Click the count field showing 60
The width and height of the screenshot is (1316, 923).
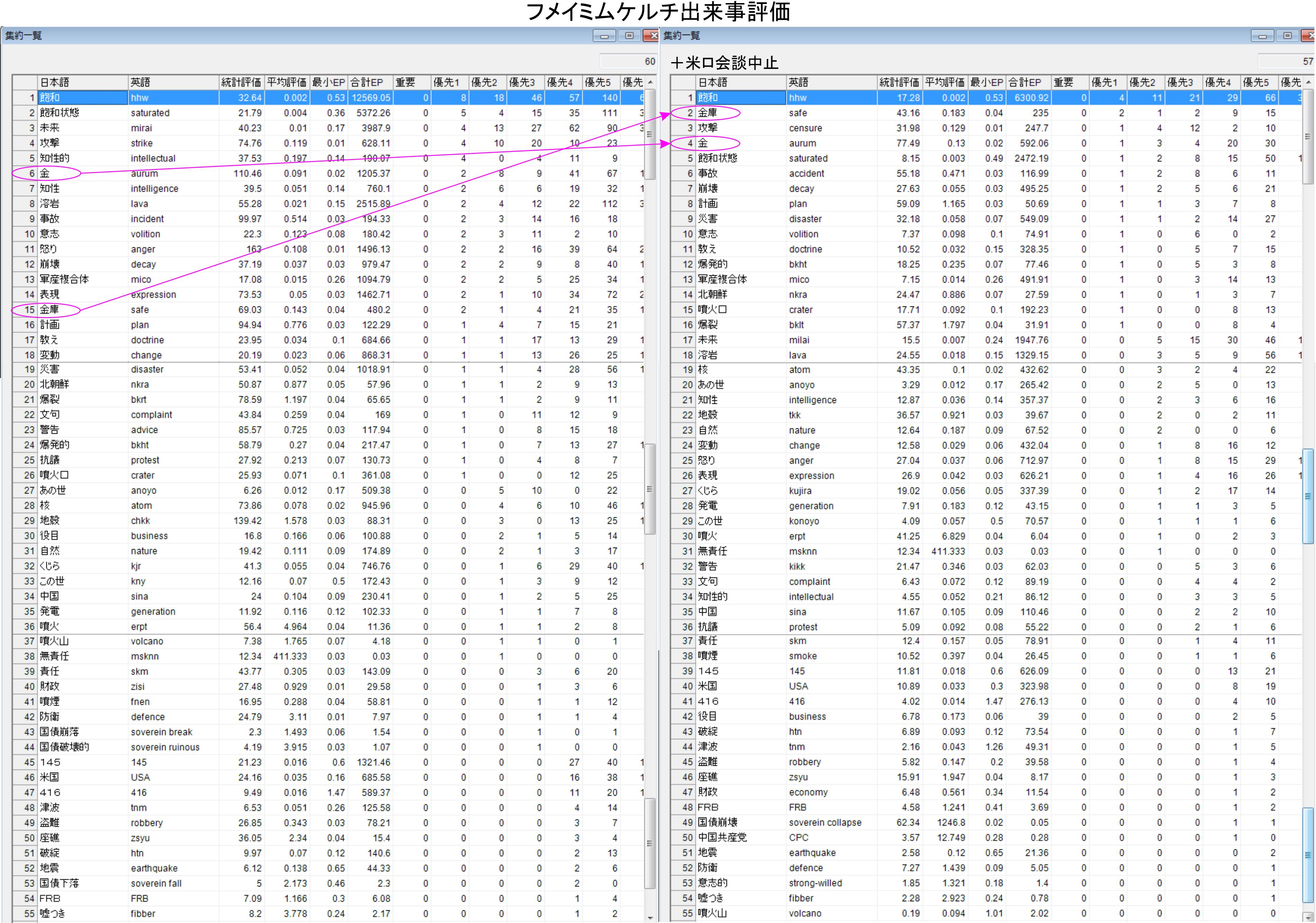[x=629, y=61]
